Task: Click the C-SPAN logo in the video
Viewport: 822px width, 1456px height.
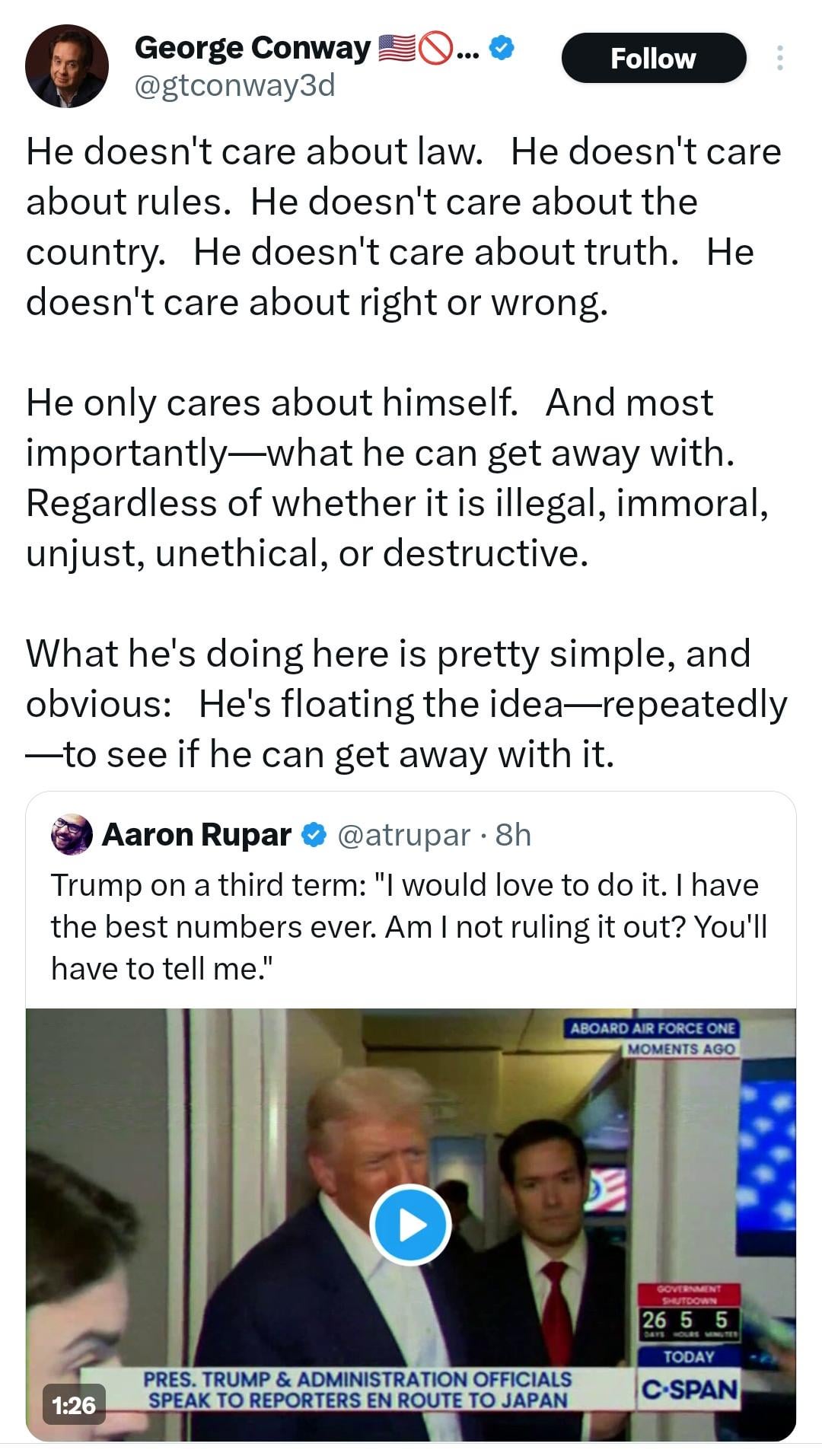Action: [x=690, y=1390]
